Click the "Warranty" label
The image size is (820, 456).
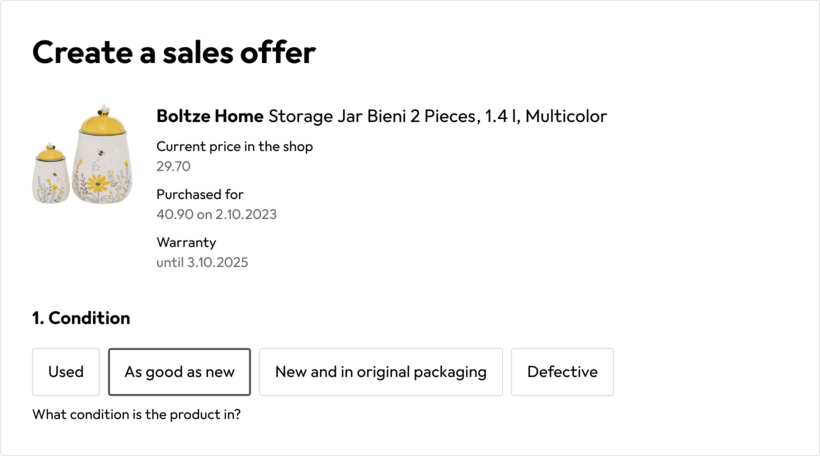click(x=186, y=243)
